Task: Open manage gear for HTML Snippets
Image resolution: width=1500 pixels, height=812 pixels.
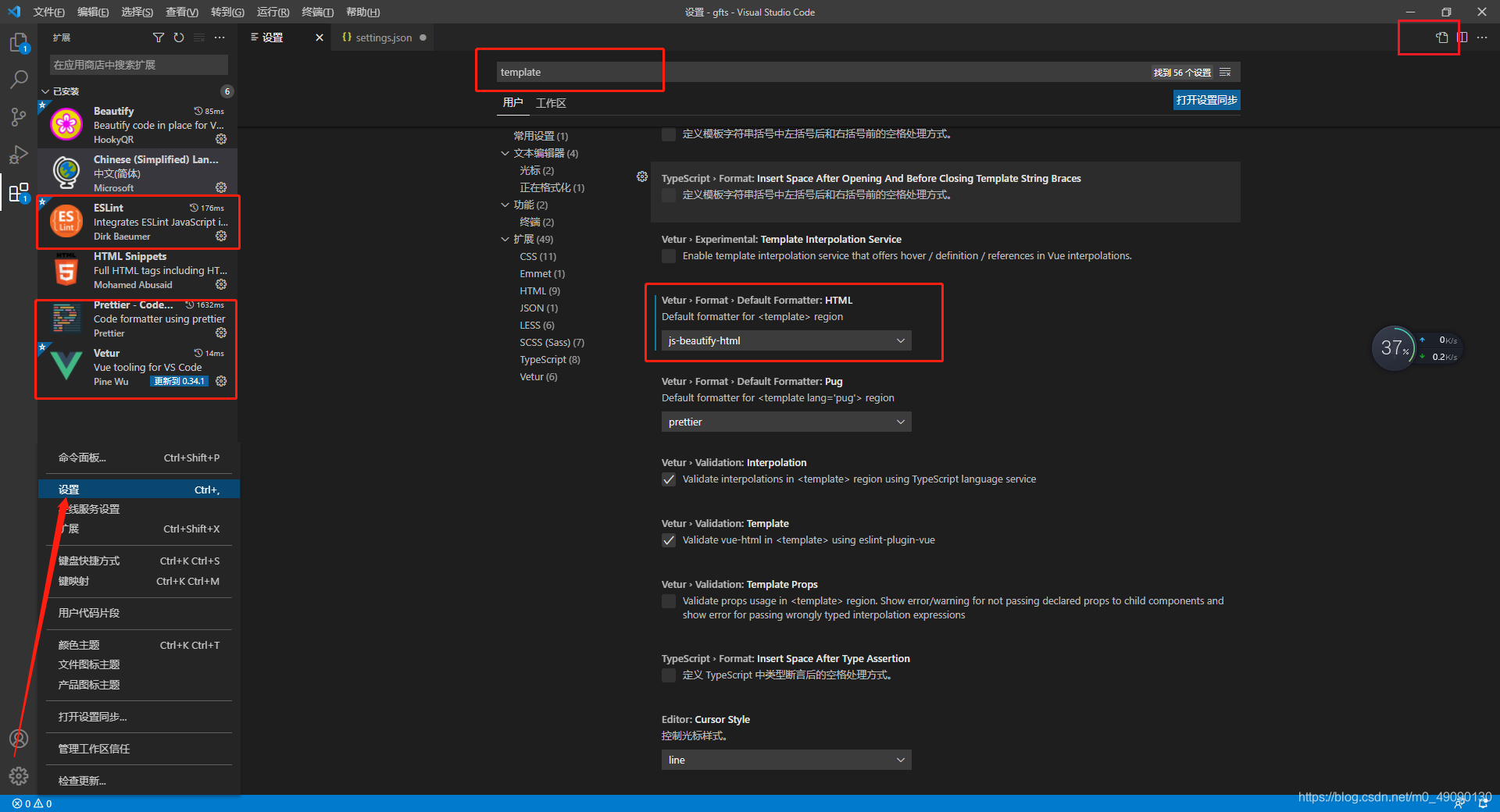Action: point(221,284)
